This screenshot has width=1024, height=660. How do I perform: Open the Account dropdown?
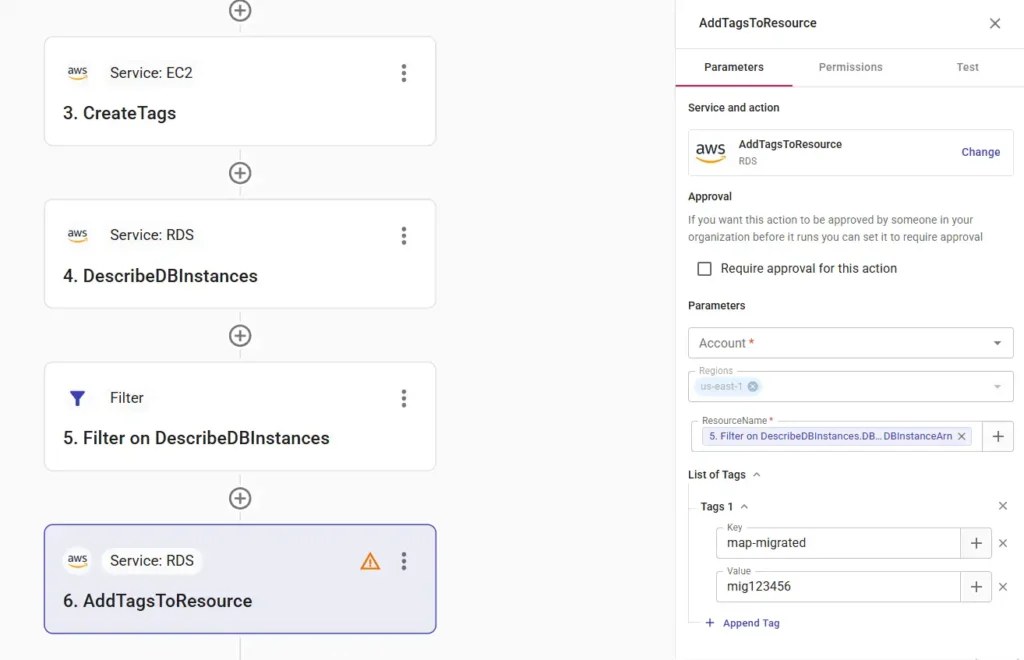(850, 343)
